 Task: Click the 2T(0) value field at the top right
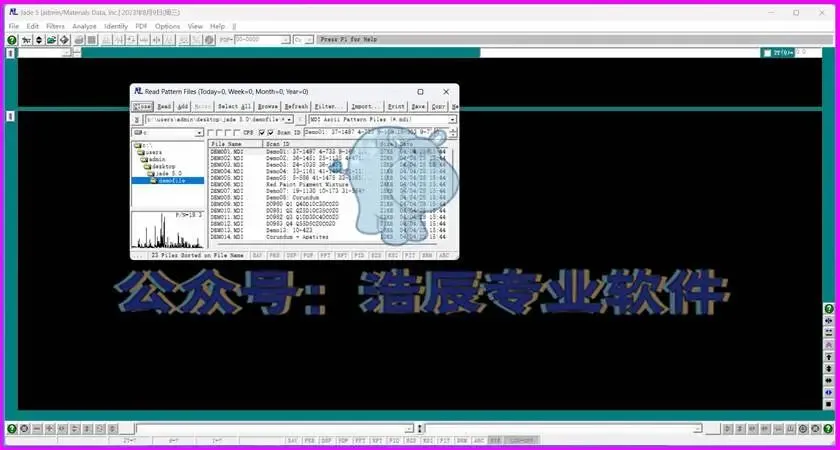(808, 52)
